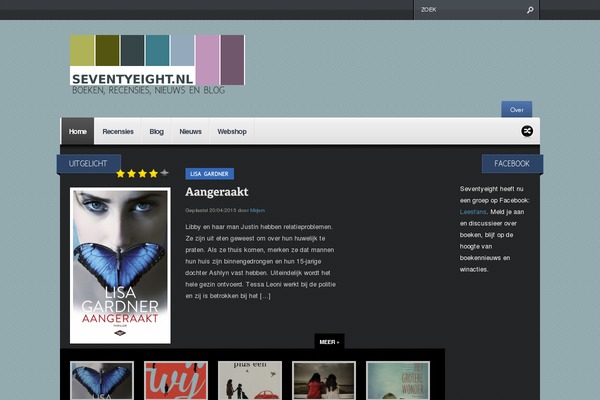600x400 pixels.
Task: Open the Home menu item
Action: [x=78, y=131]
